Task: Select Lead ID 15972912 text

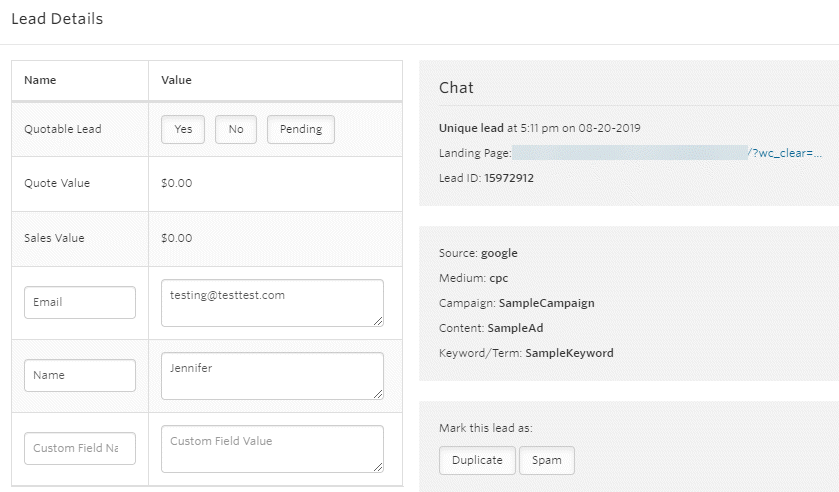Action: (486, 178)
